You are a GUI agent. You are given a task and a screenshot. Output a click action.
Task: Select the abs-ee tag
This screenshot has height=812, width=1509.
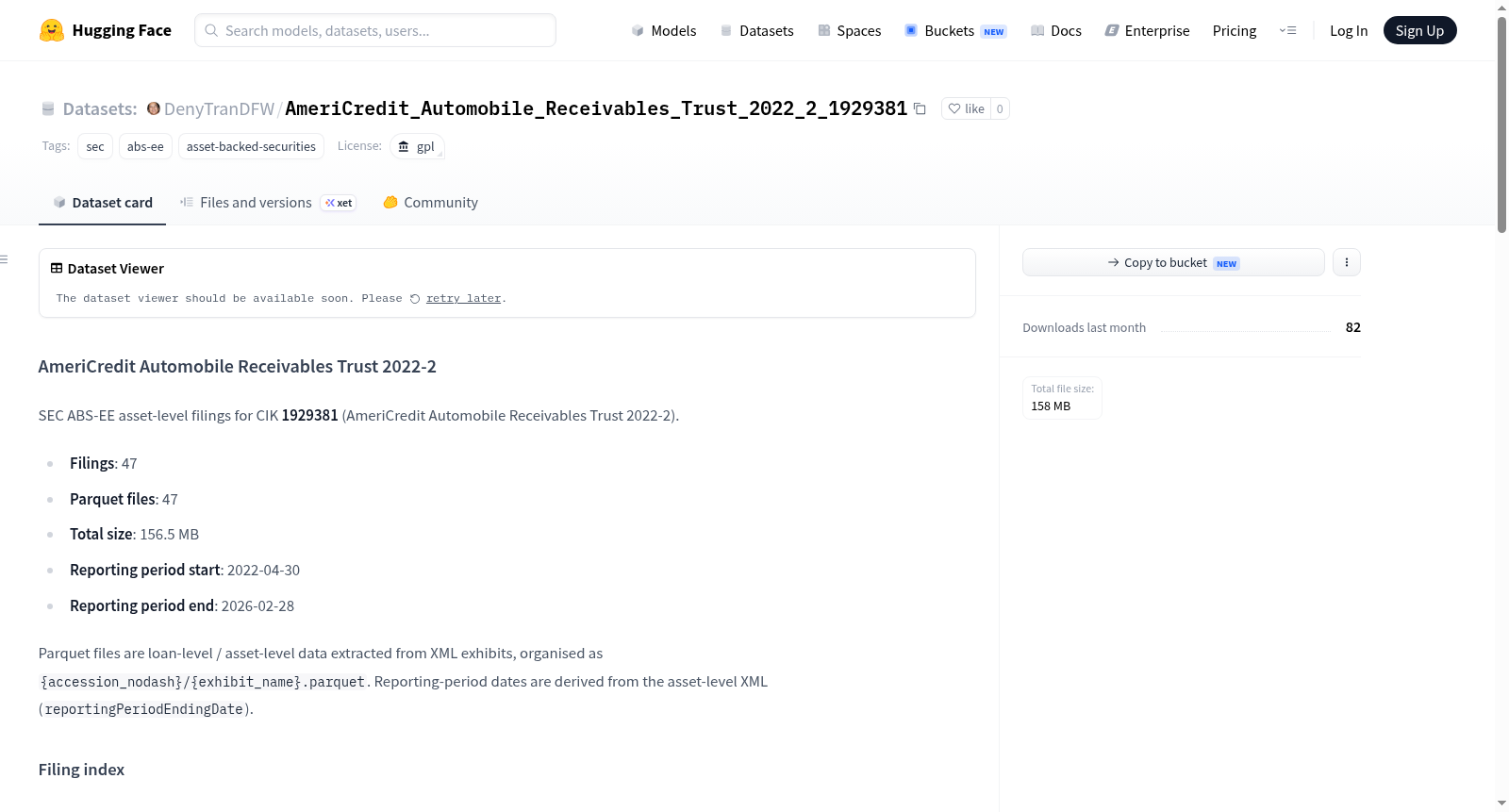(x=145, y=146)
